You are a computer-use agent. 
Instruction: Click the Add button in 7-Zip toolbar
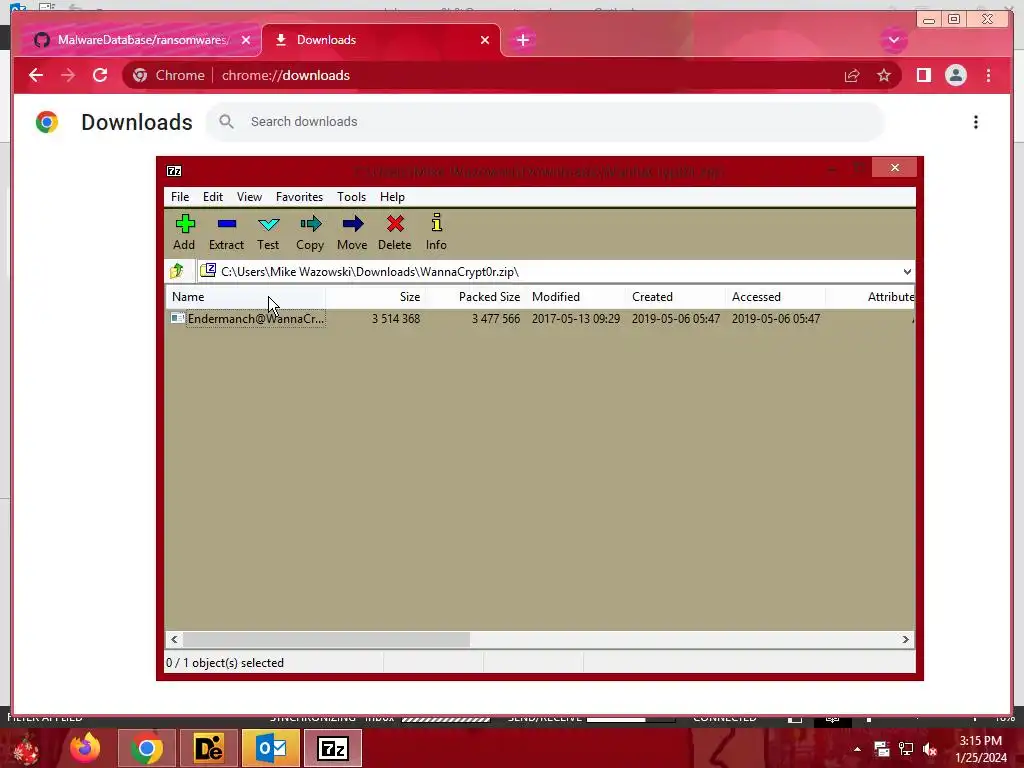[x=184, y=232]
